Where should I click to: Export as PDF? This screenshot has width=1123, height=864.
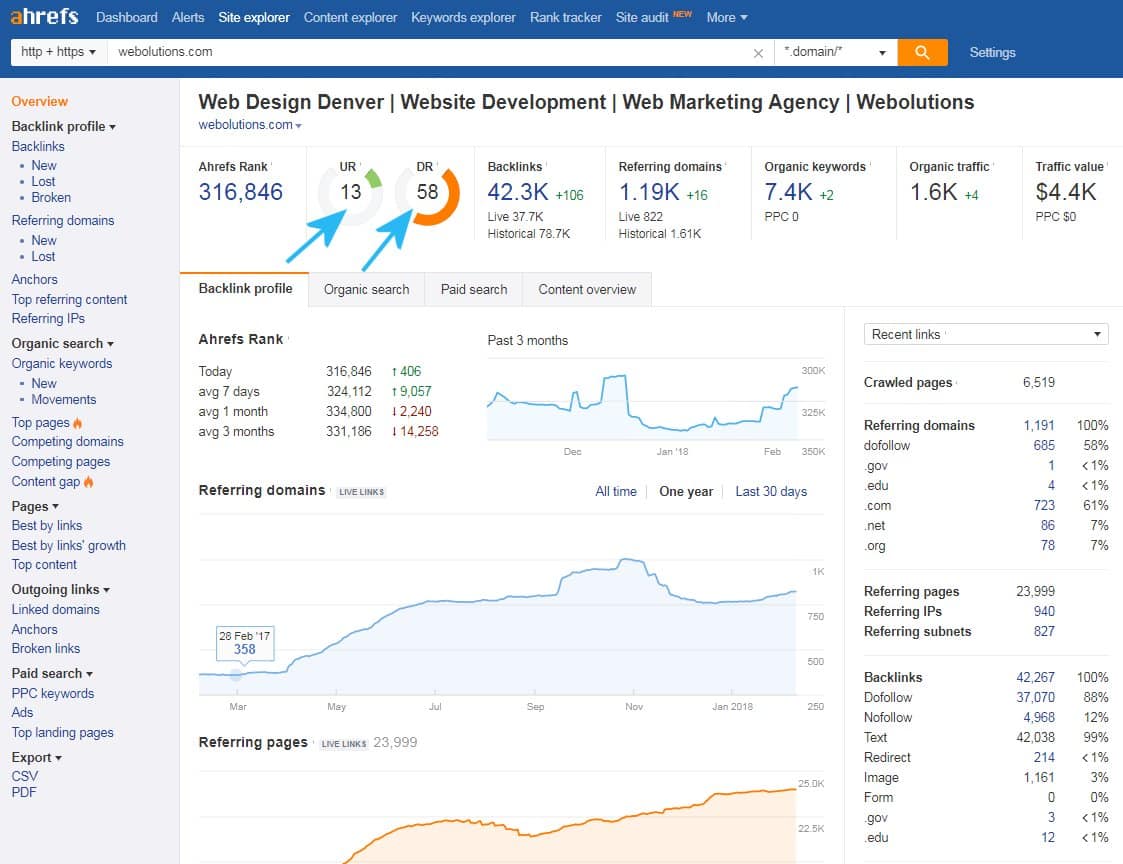click(x=24, y=792)
